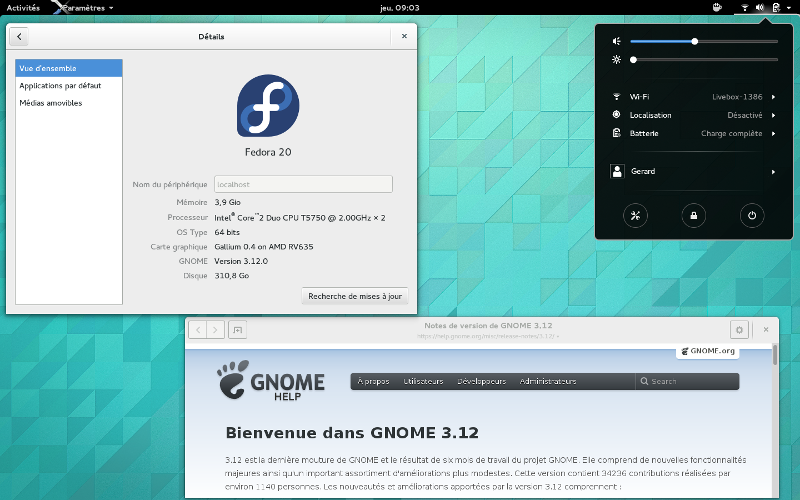Select Applications par défaut in sidebar
The image size is (800, 500).
pos(69,86)
